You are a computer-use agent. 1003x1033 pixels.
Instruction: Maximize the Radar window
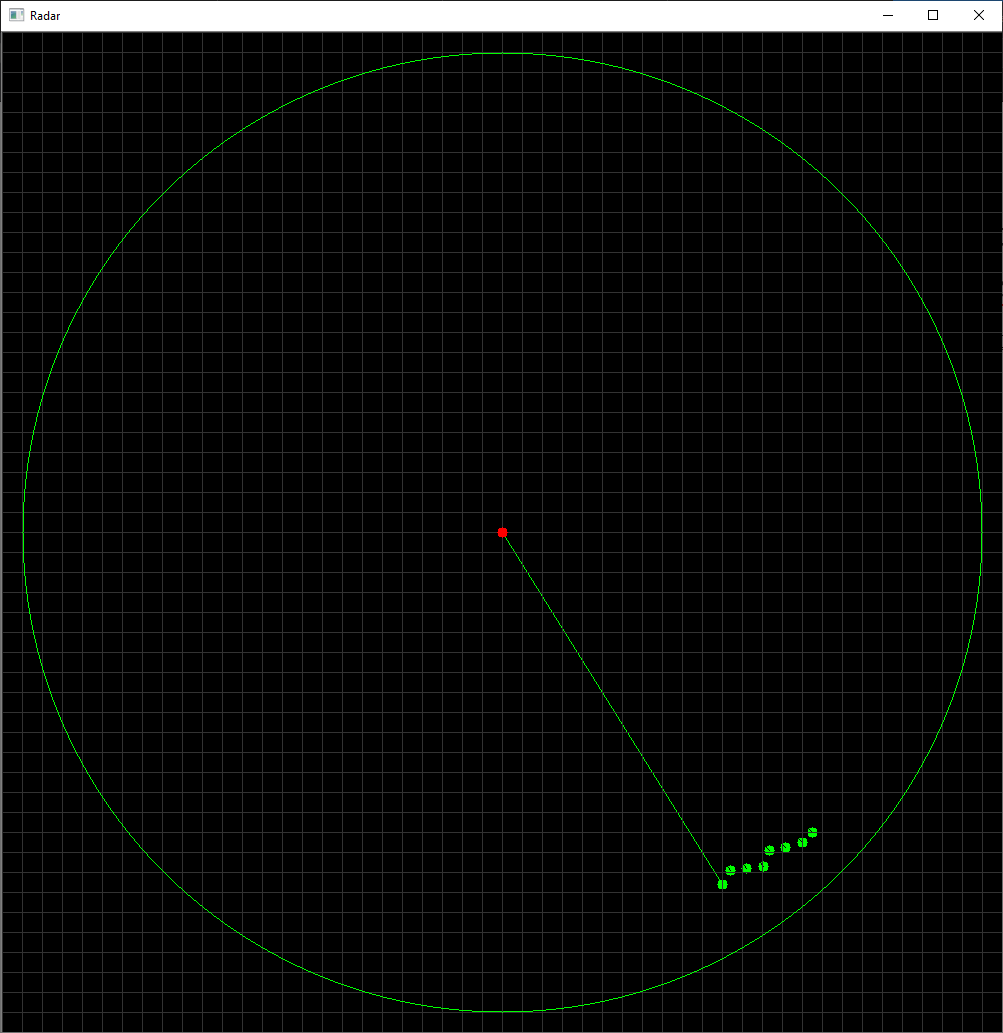932,15
